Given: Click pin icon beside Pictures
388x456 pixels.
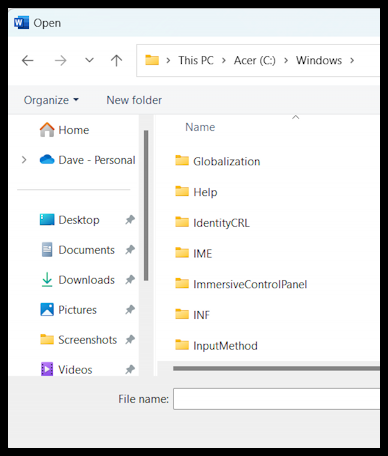Looking at the screenshot, I should [130, 310].
